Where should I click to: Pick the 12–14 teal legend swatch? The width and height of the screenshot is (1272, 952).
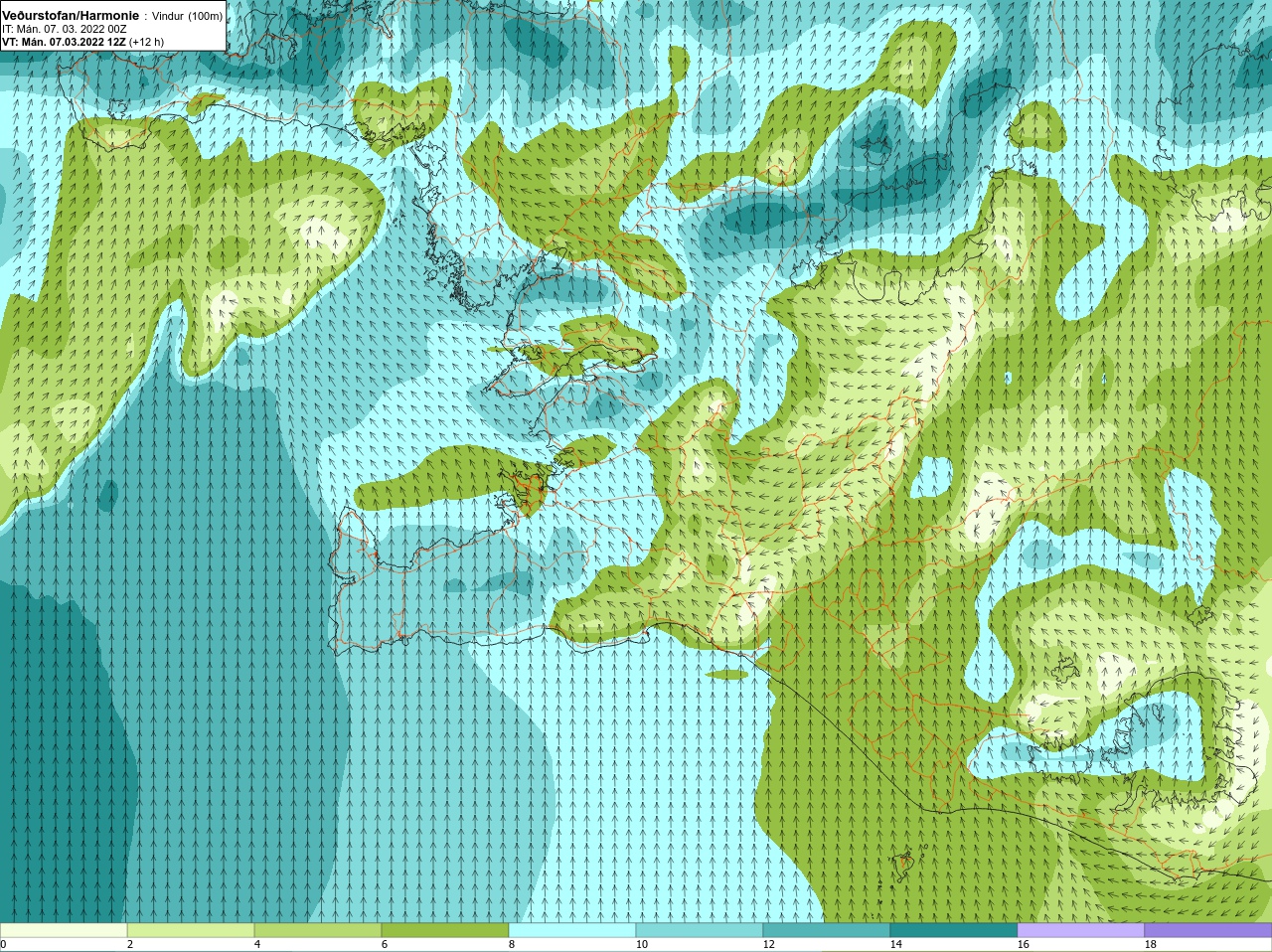tap(827, 930)
